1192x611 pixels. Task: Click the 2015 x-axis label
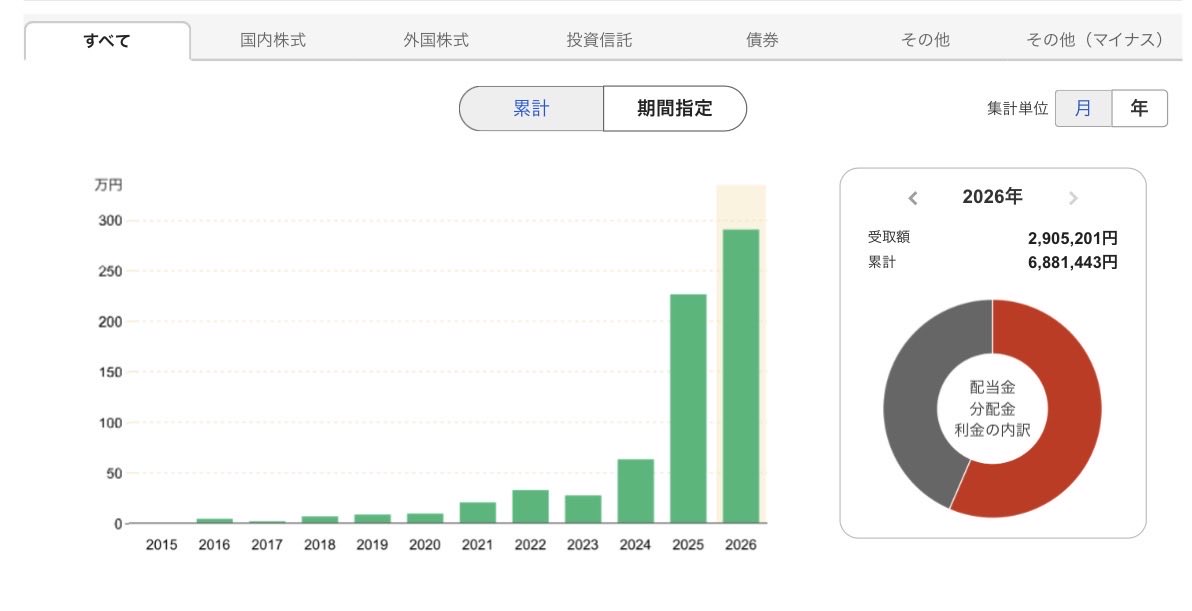pos(161,545)
